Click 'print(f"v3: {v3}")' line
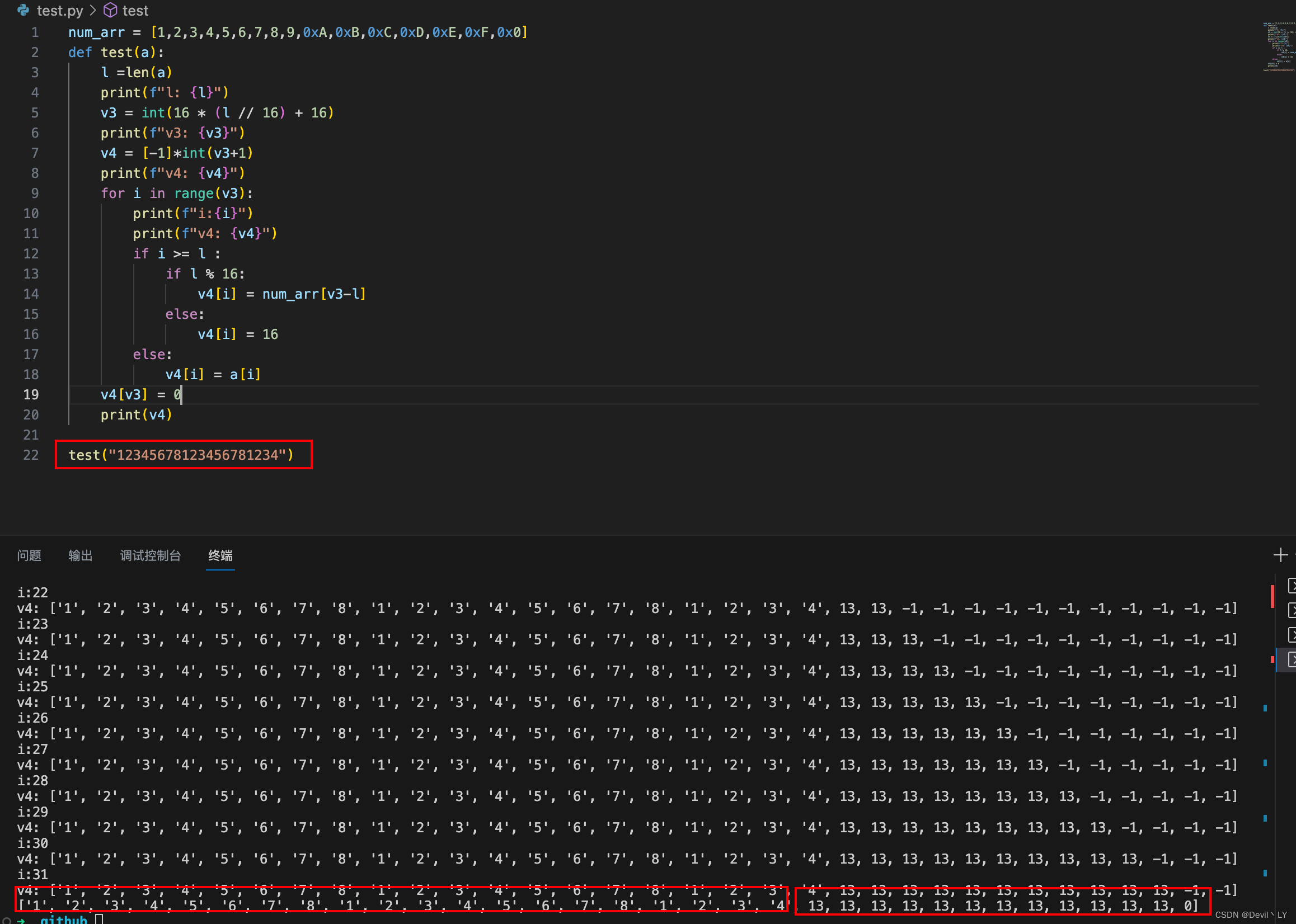Image resolution: width=1296 pixels, height=924 pixels. click(x=172, y=133)
